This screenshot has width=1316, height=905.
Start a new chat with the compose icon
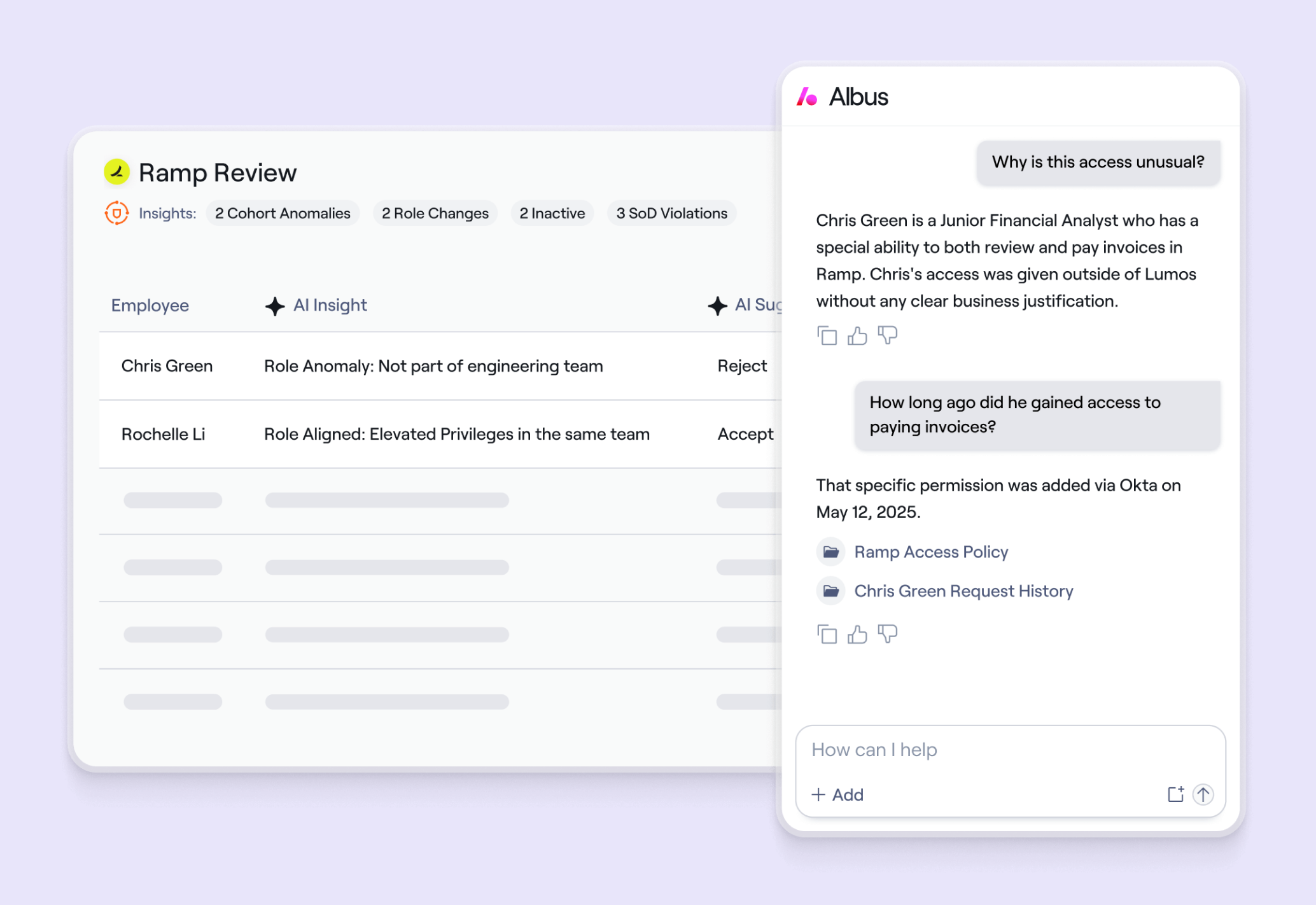(1175, 794)
